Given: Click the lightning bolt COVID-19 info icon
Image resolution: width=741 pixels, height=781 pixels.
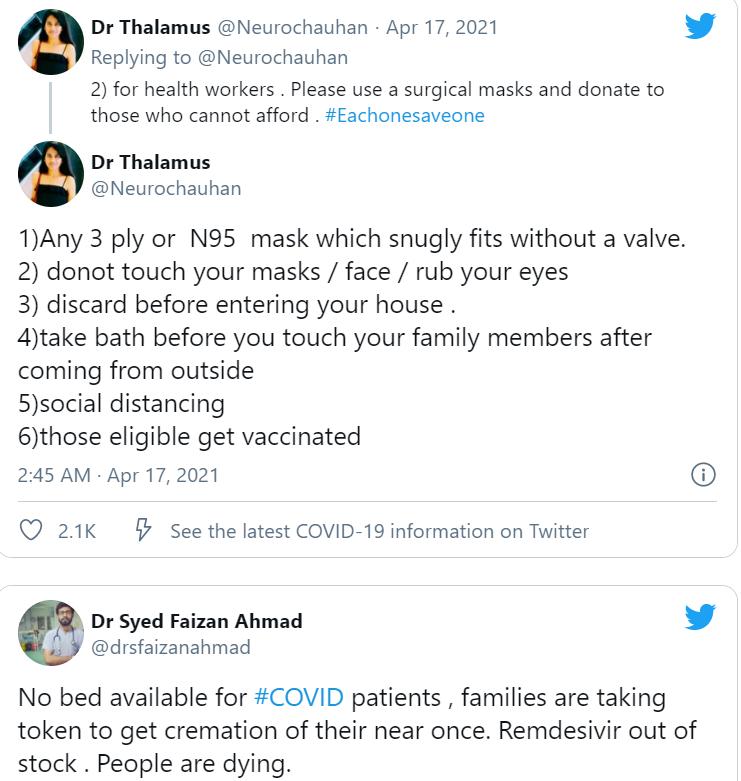Looking at the screenshot, I should (143, 531).
